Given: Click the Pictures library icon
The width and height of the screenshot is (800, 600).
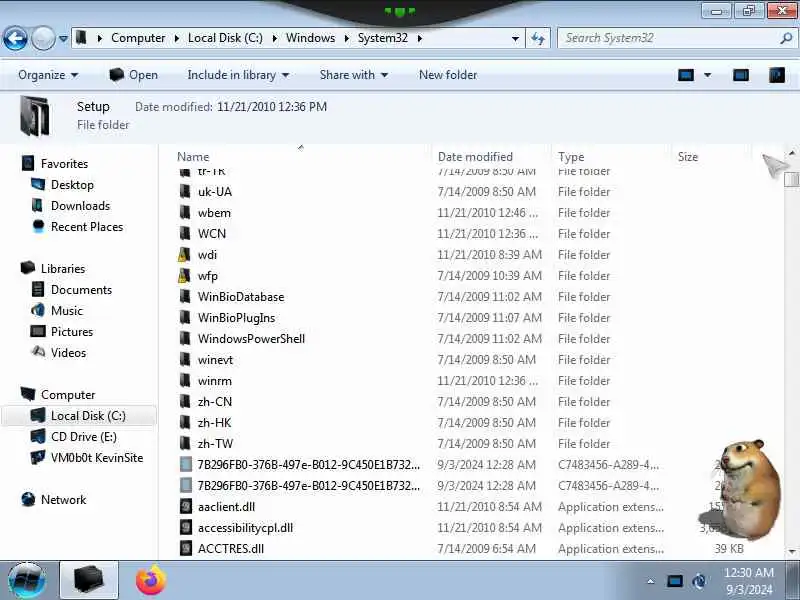Looking at the screenshot, I should (x=38, y=332).
